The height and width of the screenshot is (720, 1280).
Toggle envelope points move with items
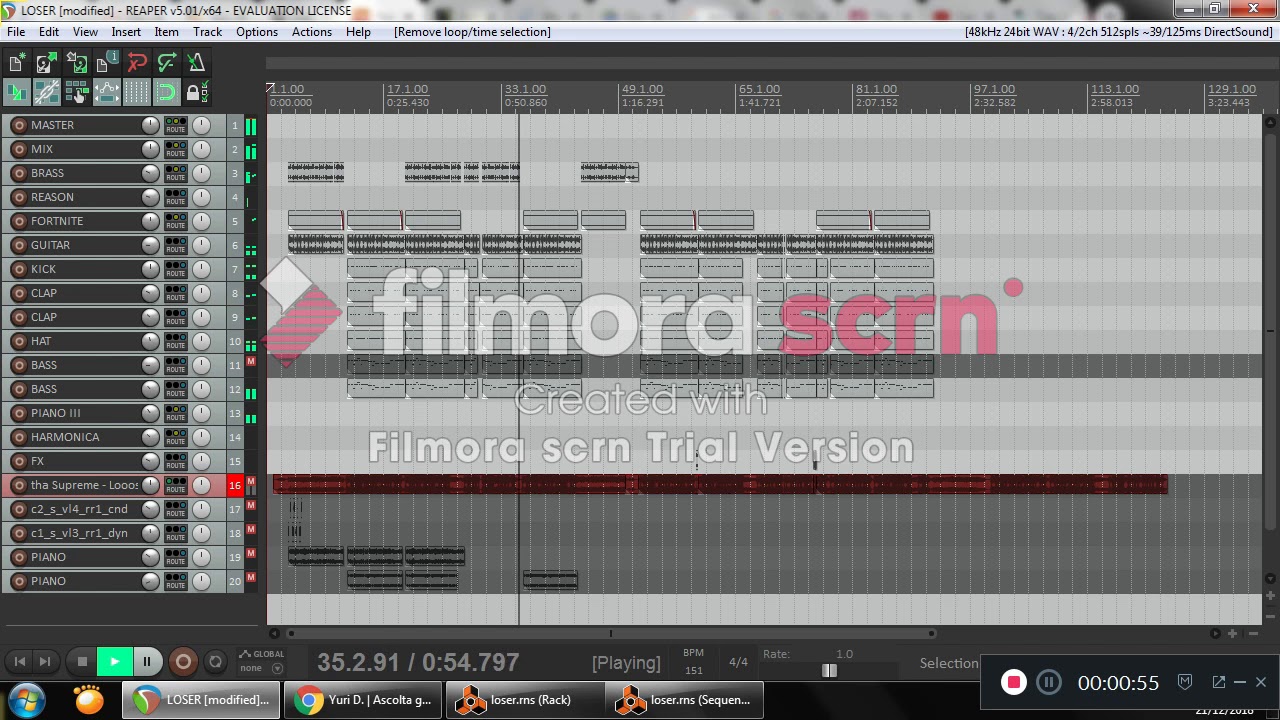coord(106,93)
